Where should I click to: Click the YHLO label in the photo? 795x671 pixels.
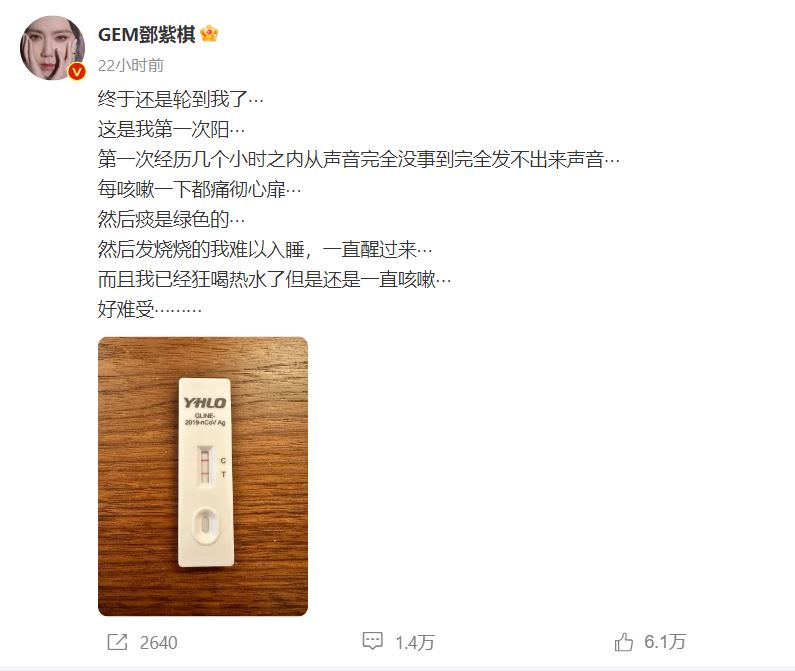click(205, 403)
